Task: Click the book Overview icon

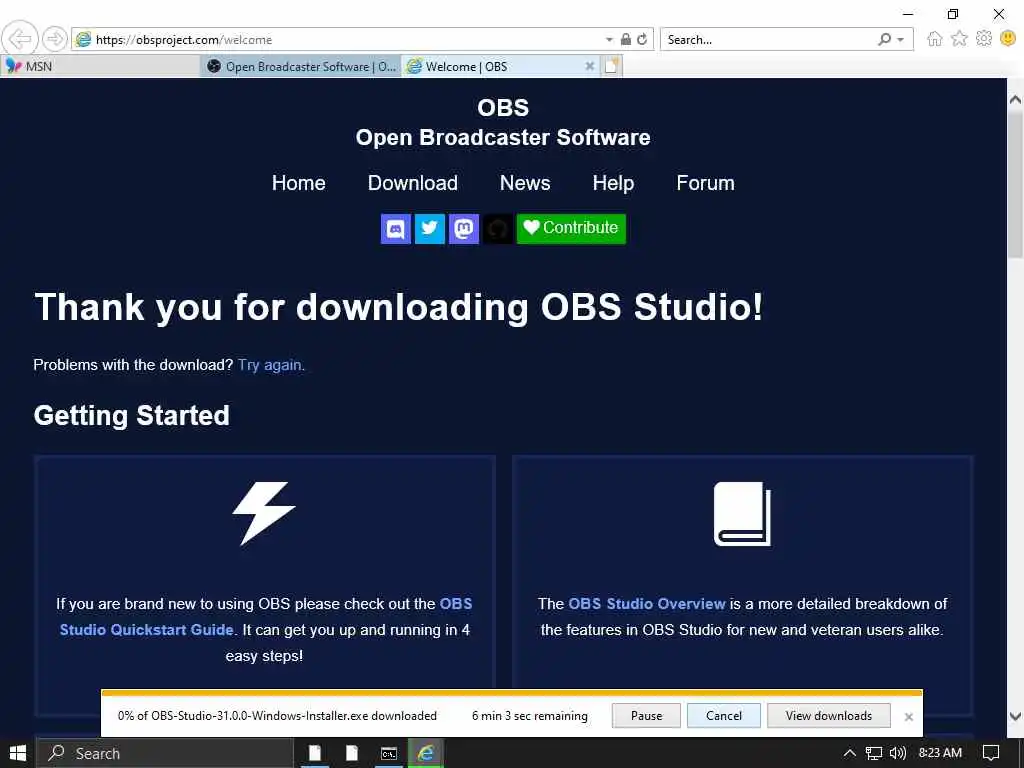Action: click(x=743, y=513)
